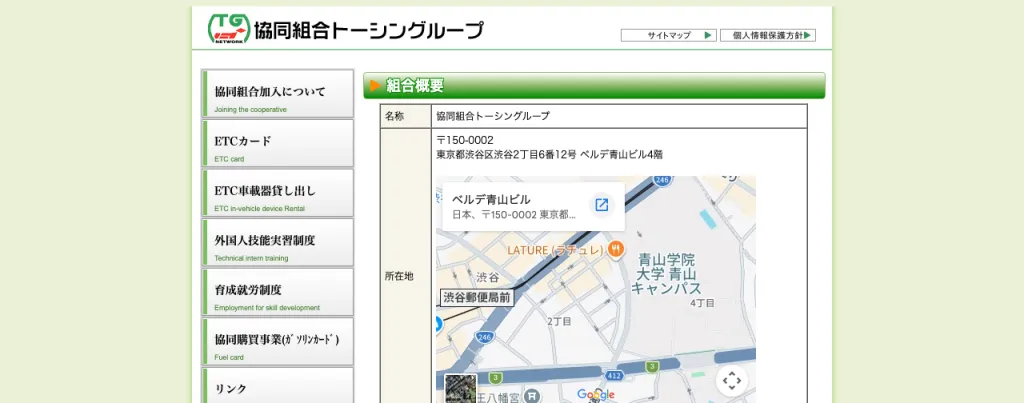This screenshot has height=403, width=1024.
Task: Toggle map camera controls button
Action: (731, 380)
